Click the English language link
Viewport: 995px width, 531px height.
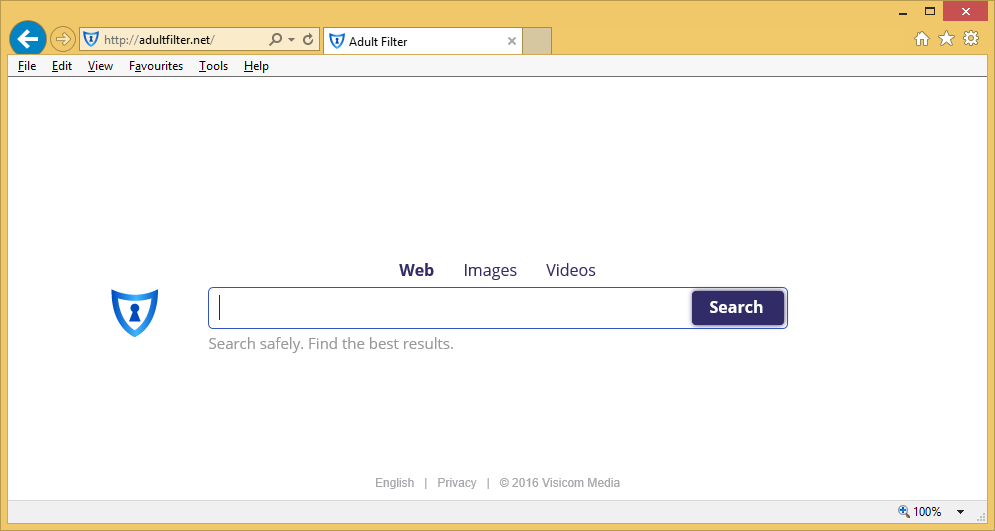[394, 483]
